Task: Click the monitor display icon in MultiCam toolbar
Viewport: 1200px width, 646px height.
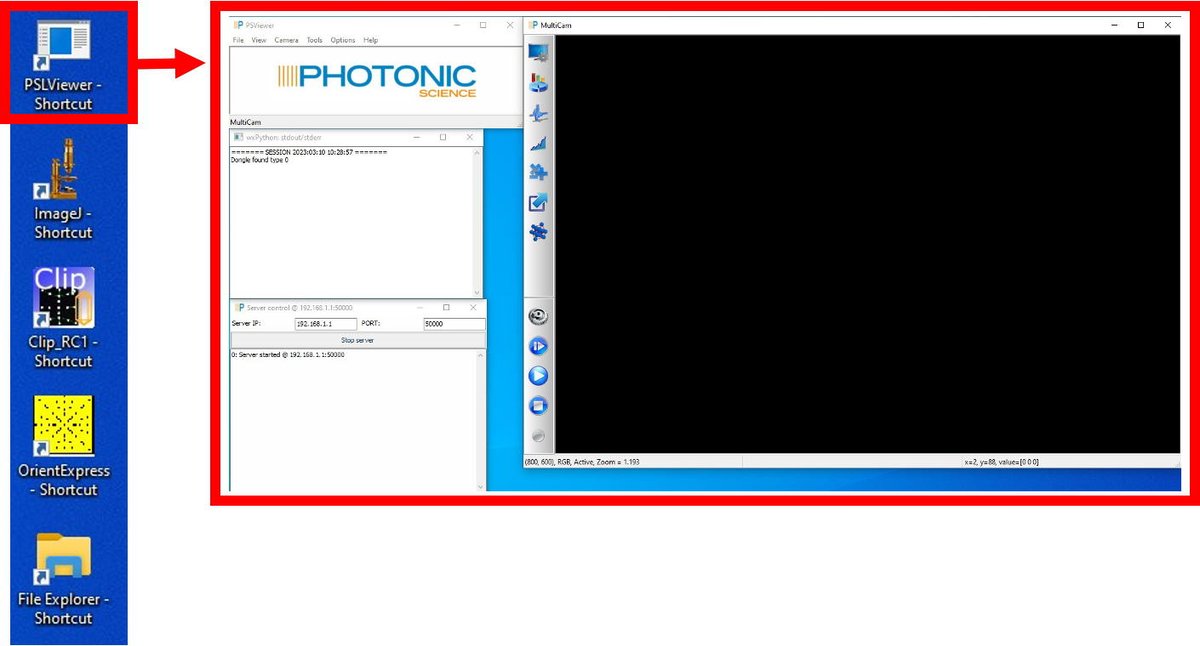Action: point(538,53)
